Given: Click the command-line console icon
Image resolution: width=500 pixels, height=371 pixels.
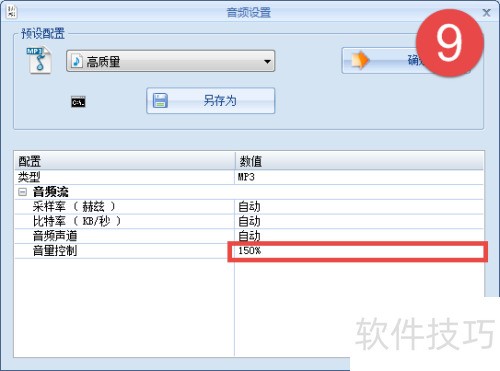Looking at the screenshot, I should pos(78,102).
